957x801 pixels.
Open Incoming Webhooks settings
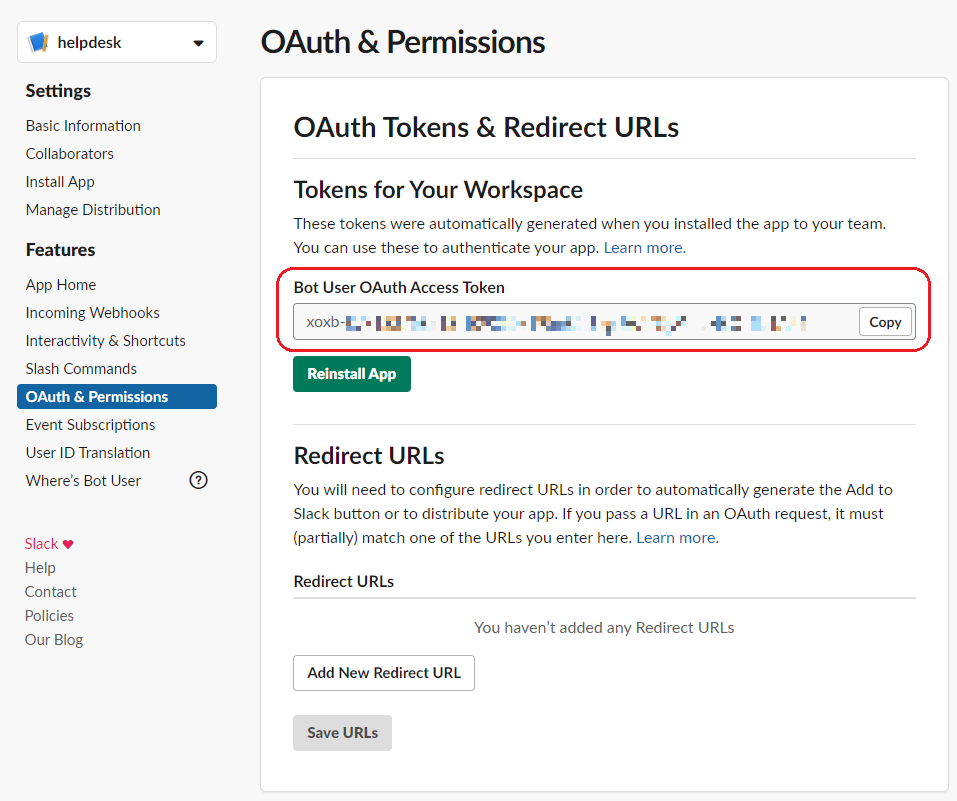[x=93, y=313]
